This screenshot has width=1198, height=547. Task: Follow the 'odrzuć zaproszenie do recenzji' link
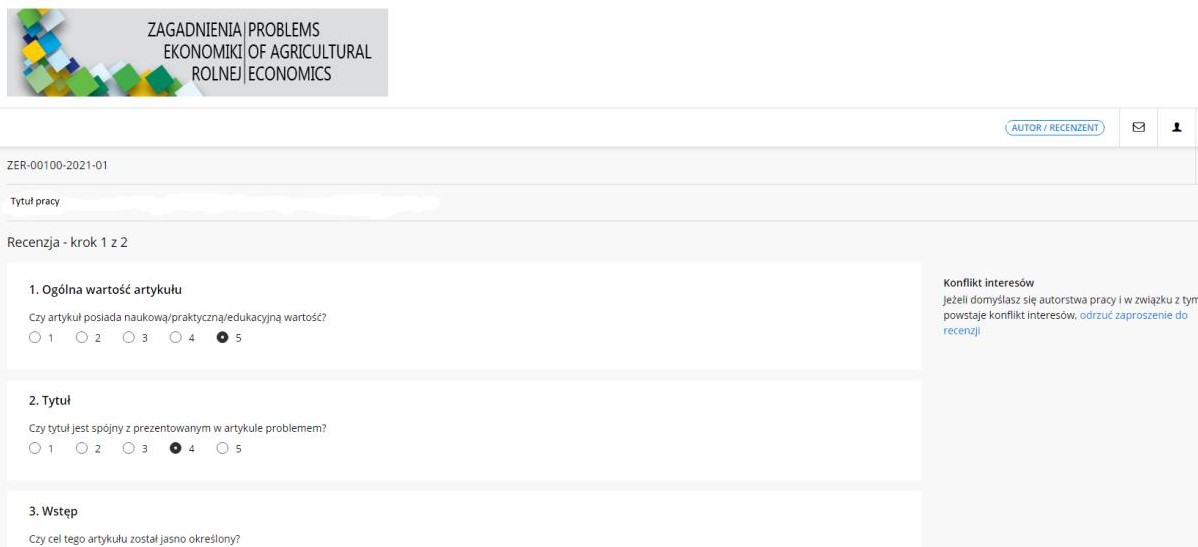click(x=1065, y=322)
